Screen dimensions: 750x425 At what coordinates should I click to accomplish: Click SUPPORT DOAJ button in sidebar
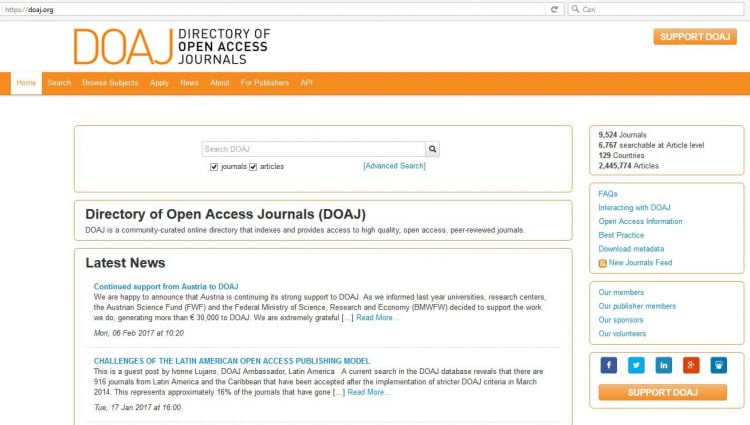662,392
